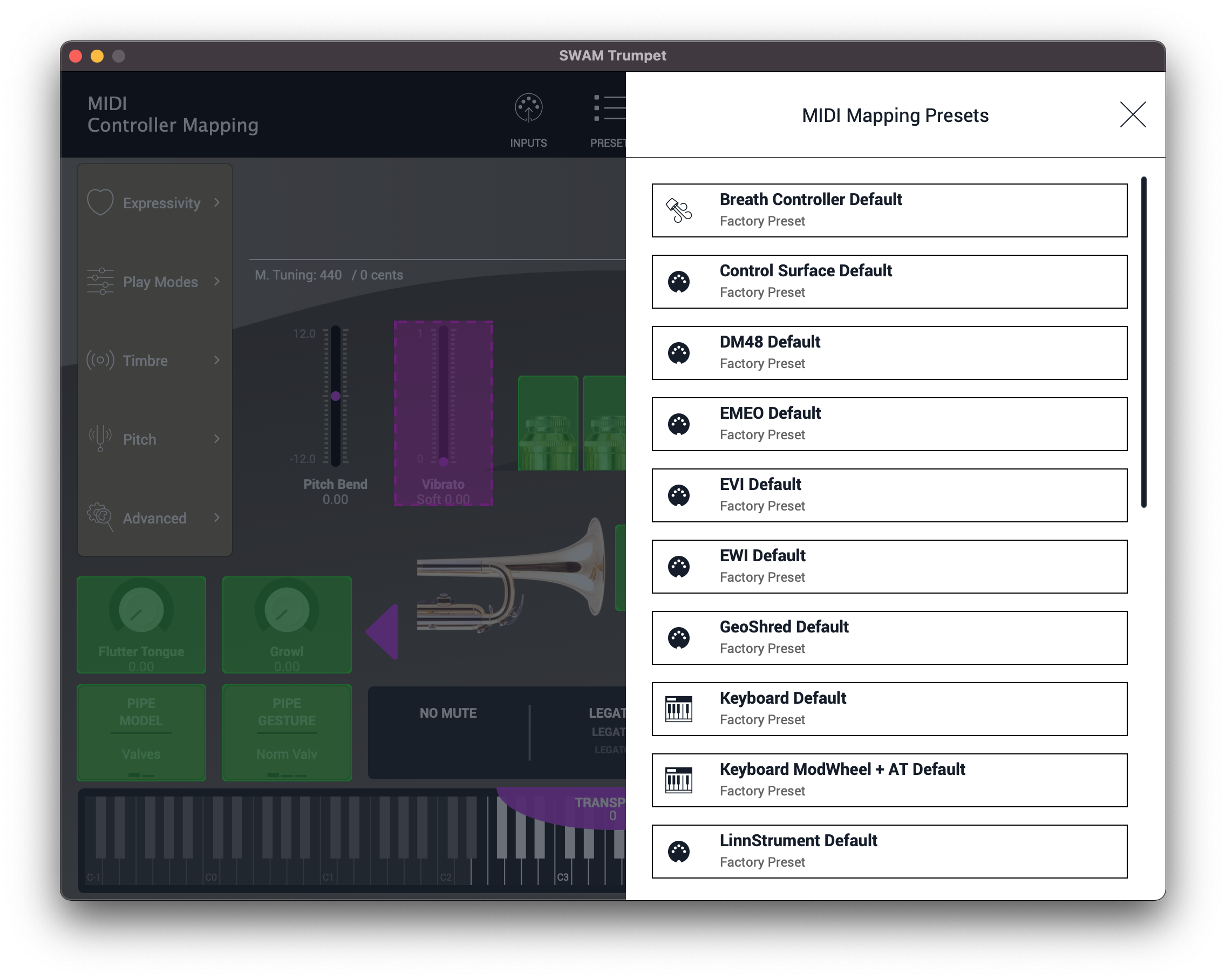Load the DM48 Default preset
Screen dimensions: 1226x980
click(x=889, y=352)
